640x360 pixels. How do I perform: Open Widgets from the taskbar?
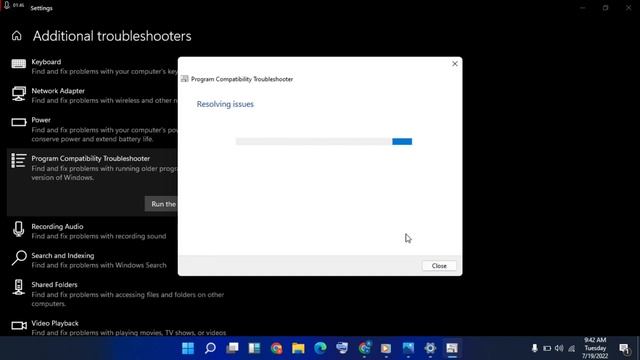[x=254, y=348]
